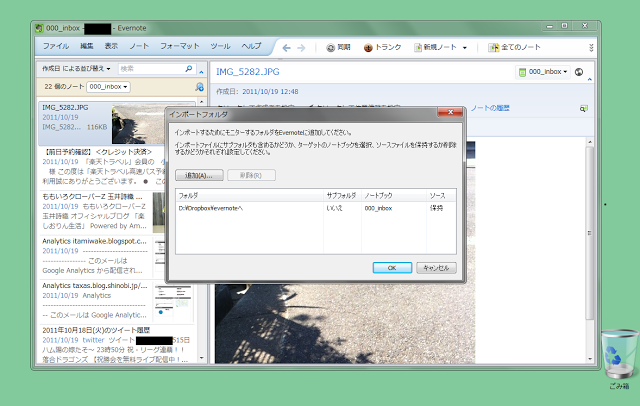Go back with the left arrow icon
Screen dimensions: 640x406
click(287, 48)
